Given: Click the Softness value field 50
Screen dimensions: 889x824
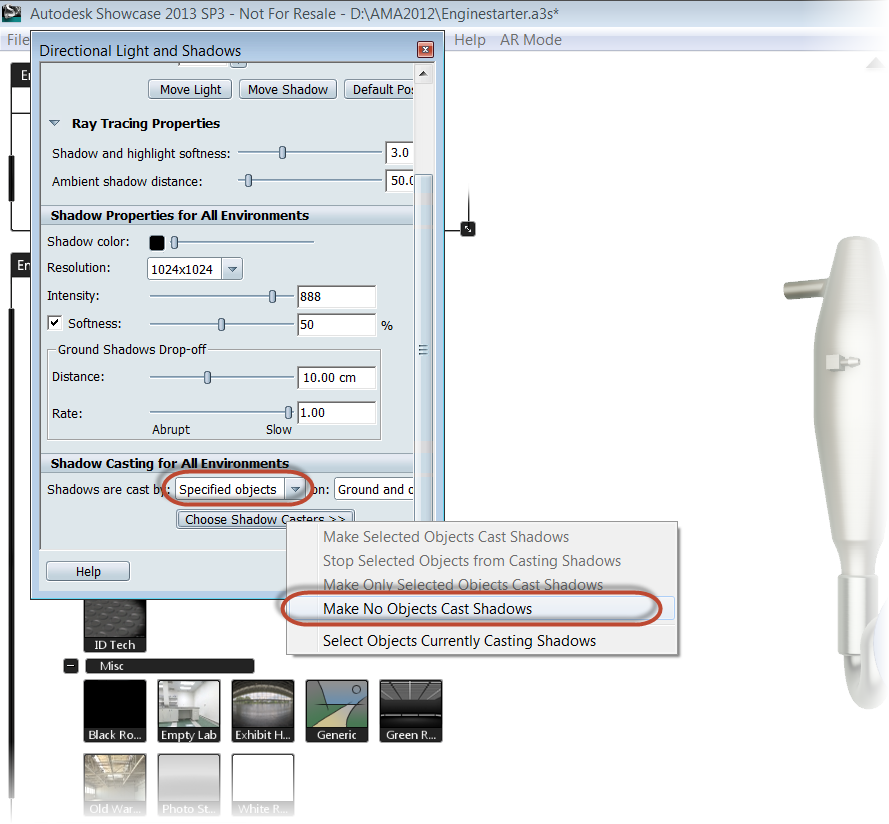Looking at the screenshot, I should (336, 324).
